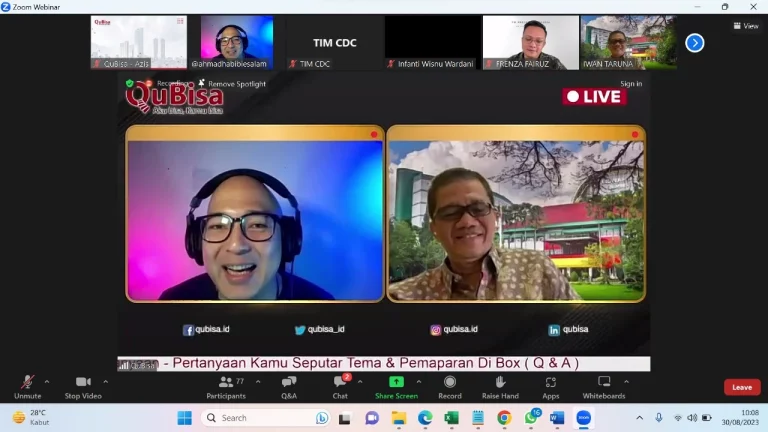Select FRENZA FAIRUZ video thumbnail

point(530,42)
